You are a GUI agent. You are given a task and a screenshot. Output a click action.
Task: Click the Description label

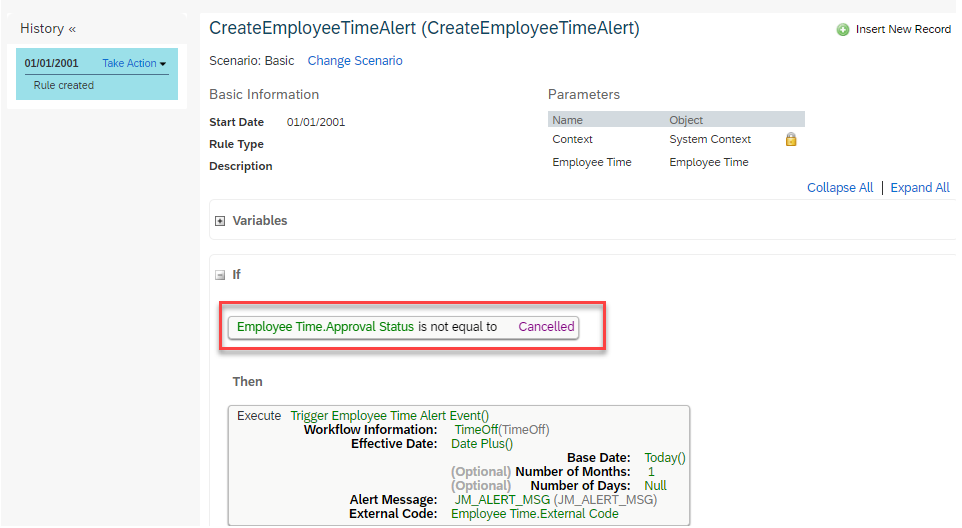(x=240, y=166)
